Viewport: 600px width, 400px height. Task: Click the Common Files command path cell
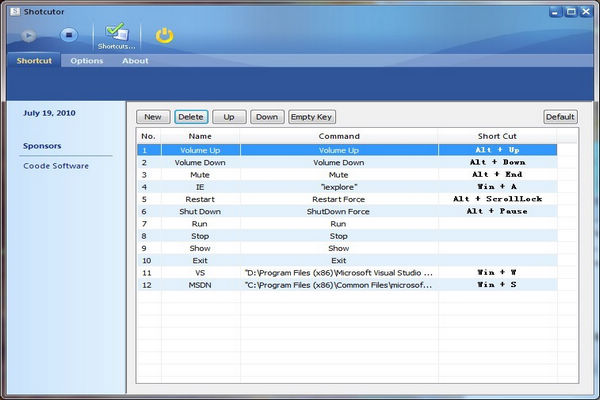coord(339,285)
